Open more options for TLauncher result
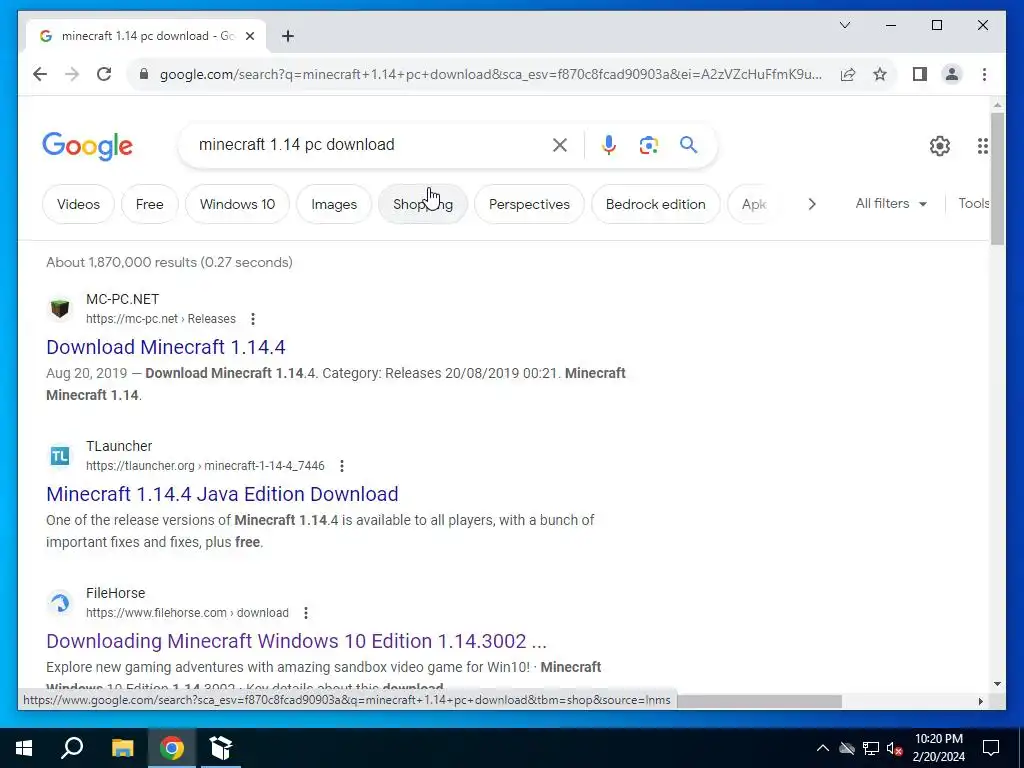The width and height of the screenshot is (1024, 768). [342, 466]
